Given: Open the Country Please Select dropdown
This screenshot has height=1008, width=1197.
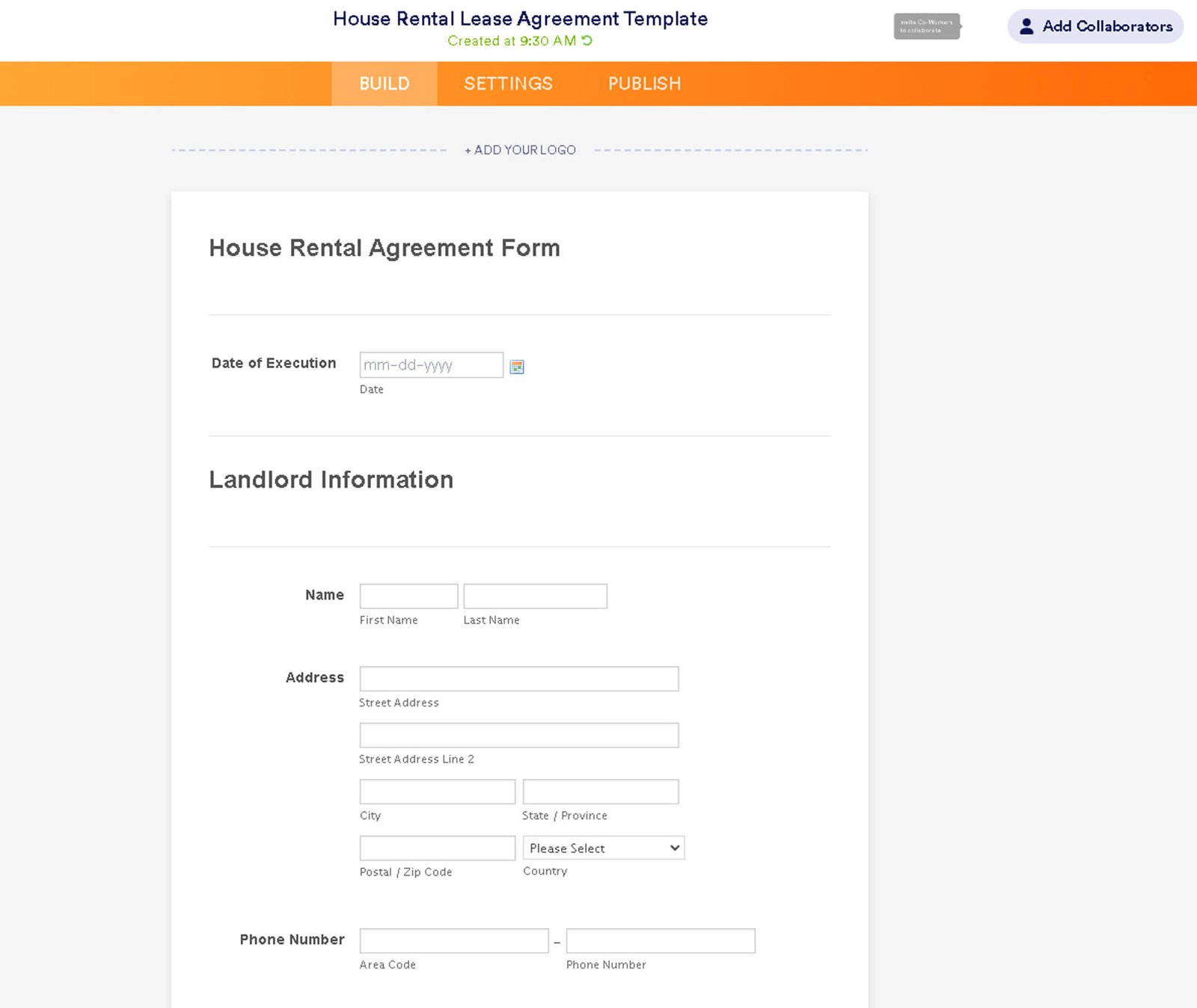Looking at the screenshot, I should [x=604, y=848].
